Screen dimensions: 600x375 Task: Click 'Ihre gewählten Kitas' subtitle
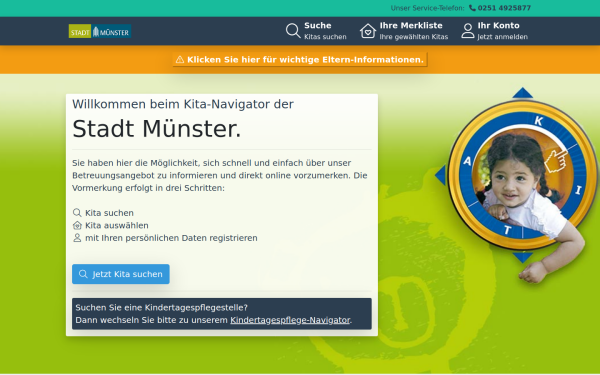414,37
